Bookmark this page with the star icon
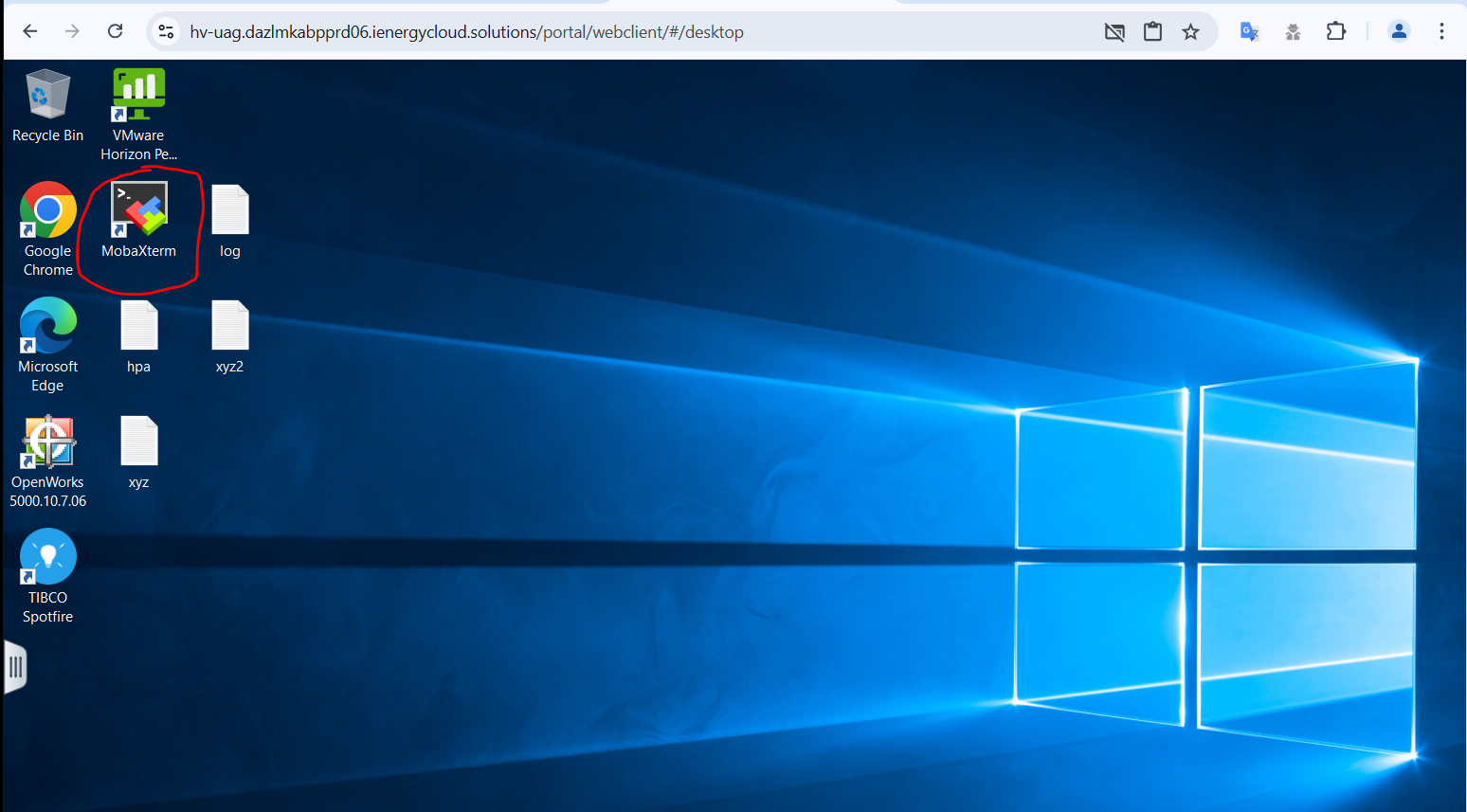Screen dimensions: 1467x812 click(x=1190, y=32)
